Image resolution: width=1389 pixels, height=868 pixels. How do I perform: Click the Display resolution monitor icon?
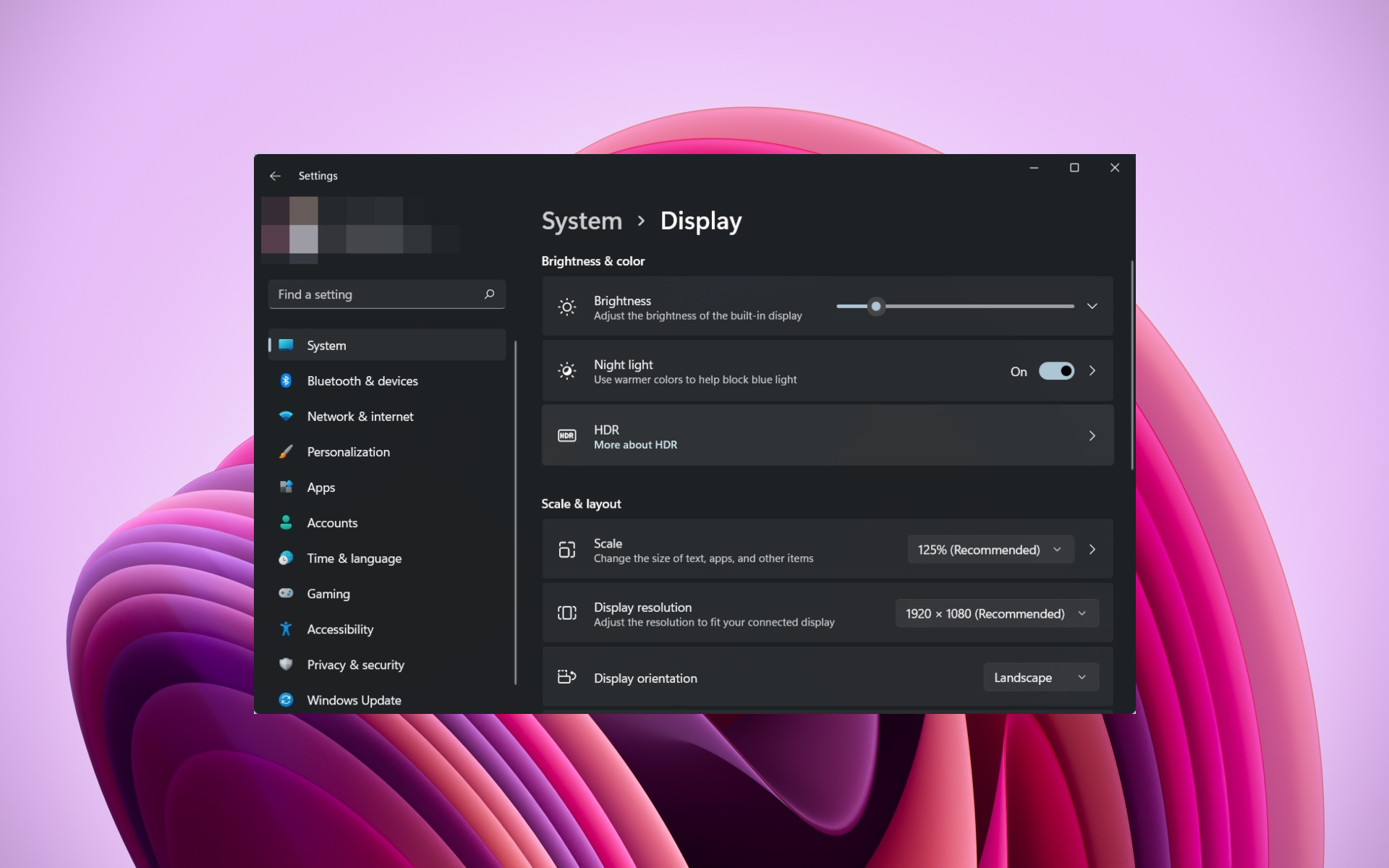pos(565,613)
